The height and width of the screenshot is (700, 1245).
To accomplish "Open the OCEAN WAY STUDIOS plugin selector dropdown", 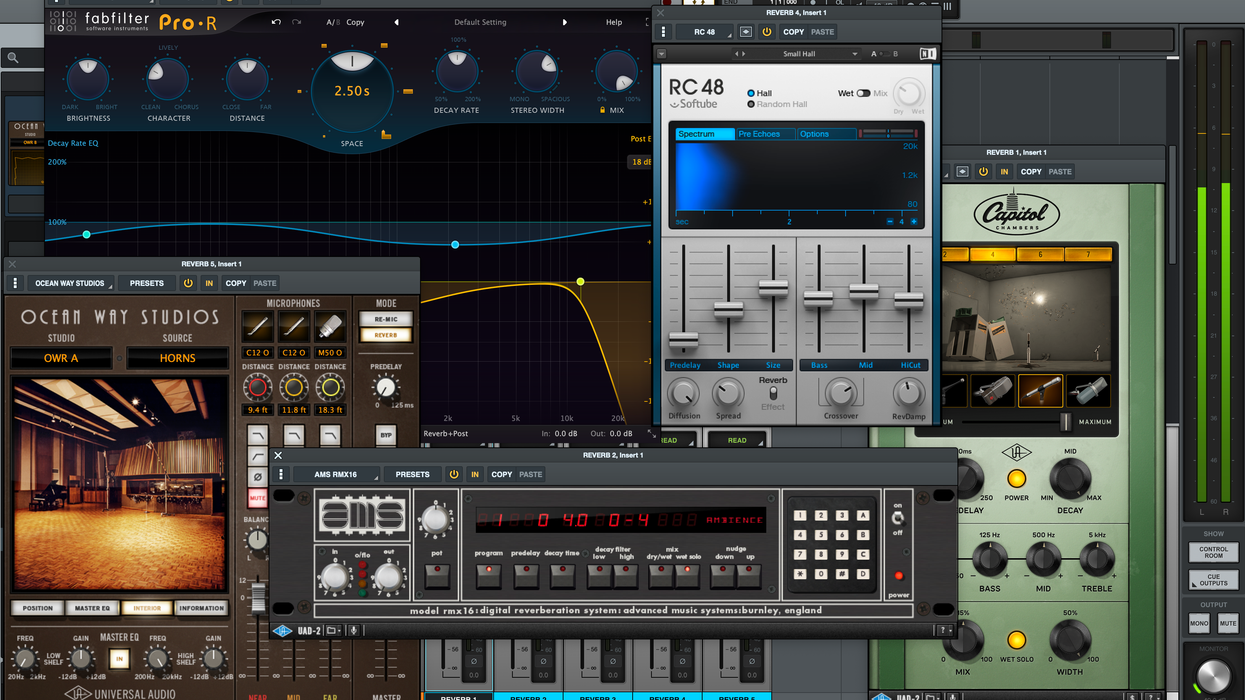I will coord(70,283).
